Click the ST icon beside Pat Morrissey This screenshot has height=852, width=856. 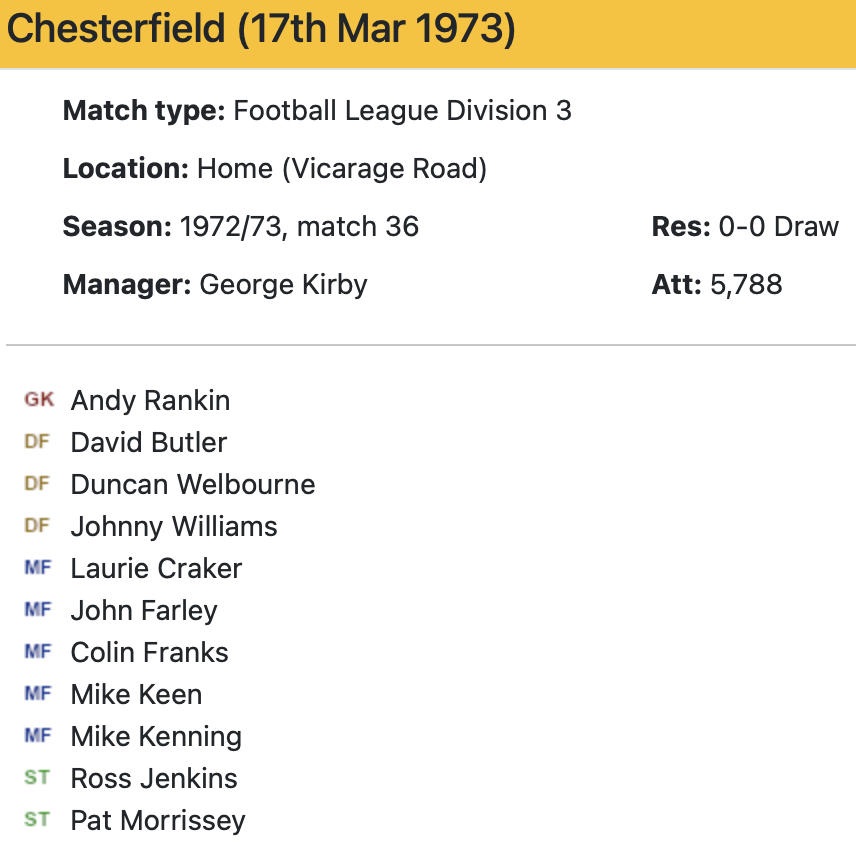pos(37,820)
